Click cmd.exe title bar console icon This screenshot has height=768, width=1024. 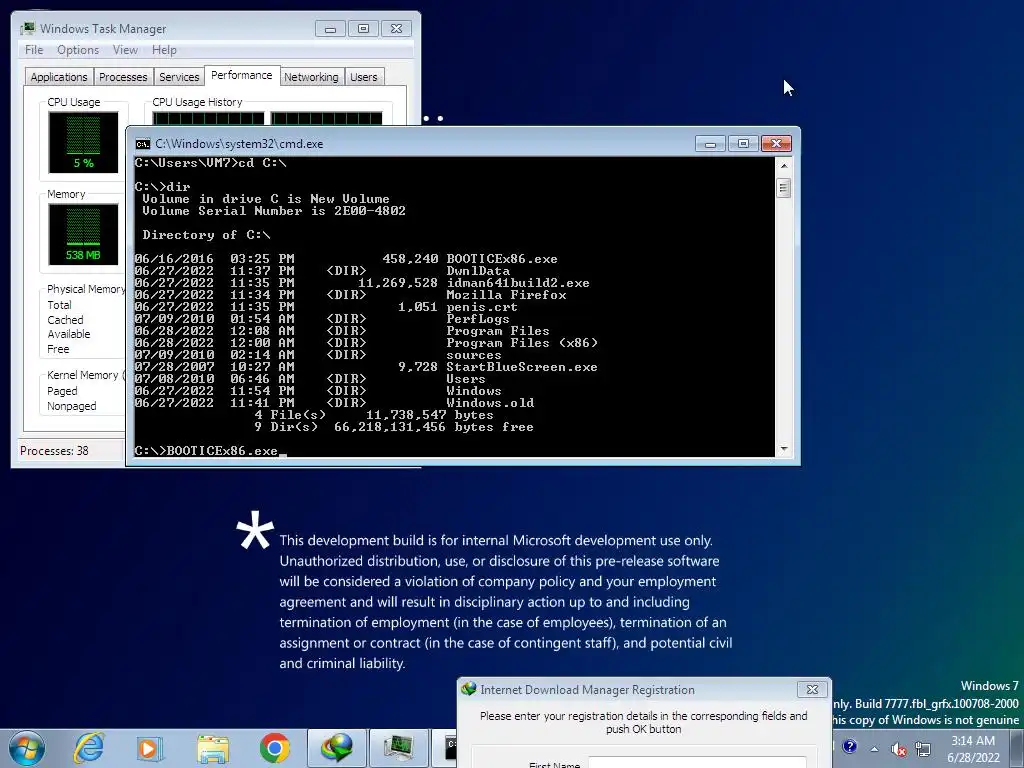142,144
